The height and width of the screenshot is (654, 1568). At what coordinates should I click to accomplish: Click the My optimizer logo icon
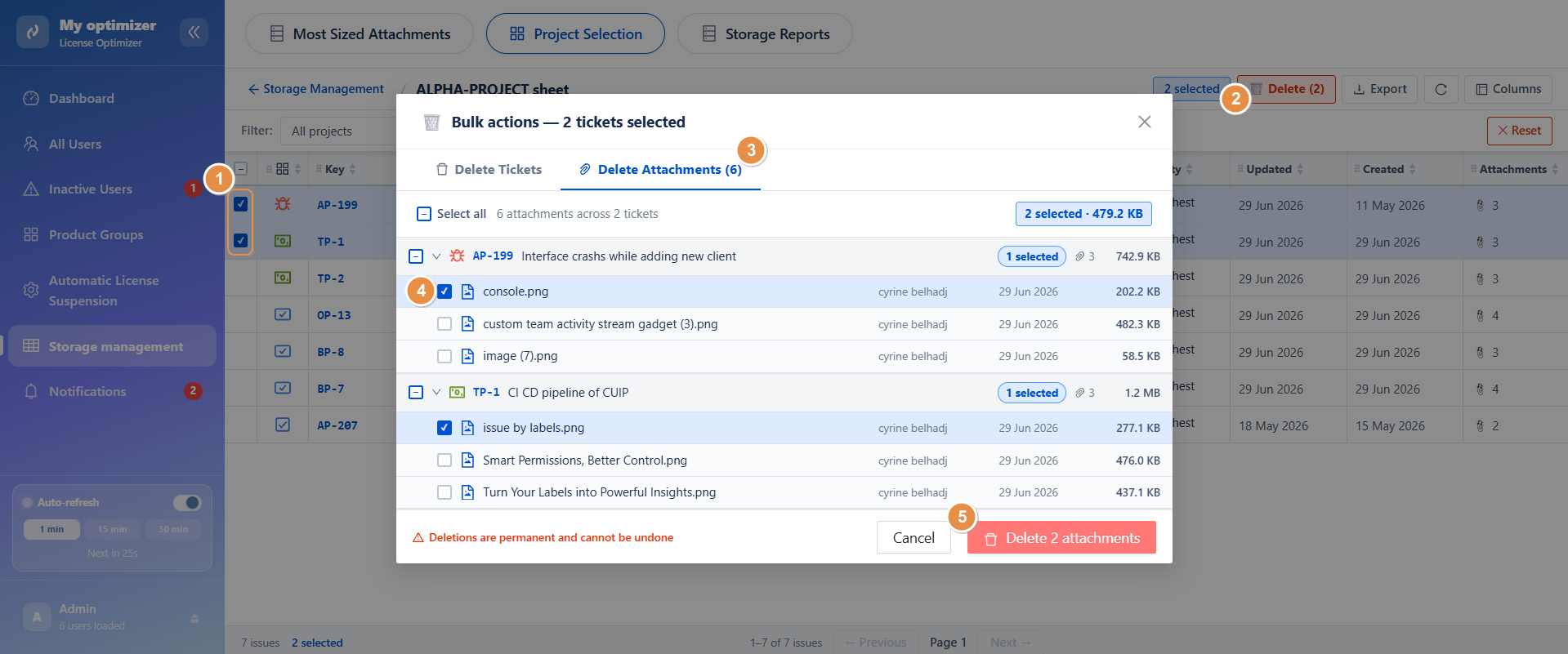click(33, 32)
